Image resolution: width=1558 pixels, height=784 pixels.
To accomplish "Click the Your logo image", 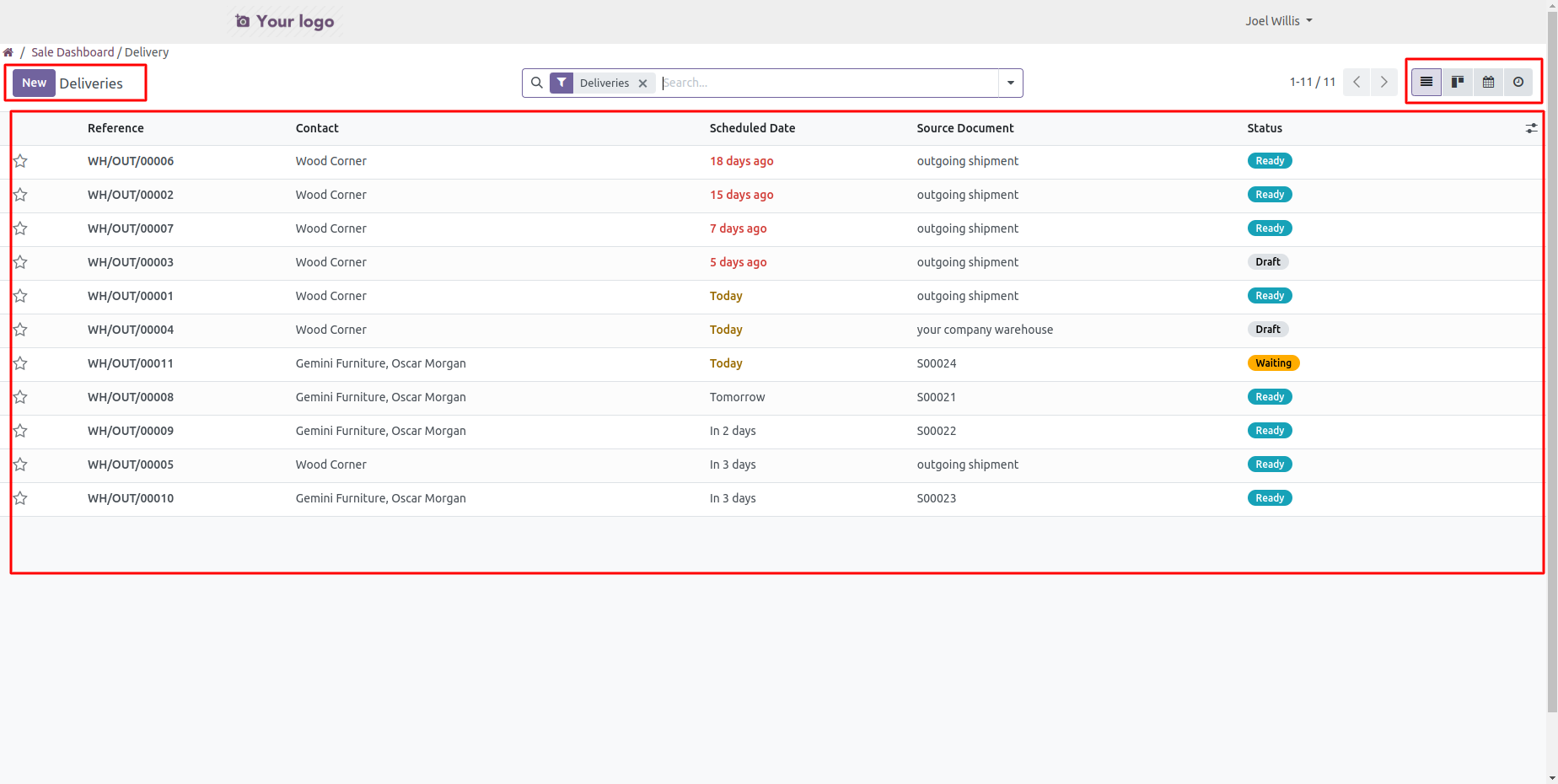I will [x=284, y=21].
